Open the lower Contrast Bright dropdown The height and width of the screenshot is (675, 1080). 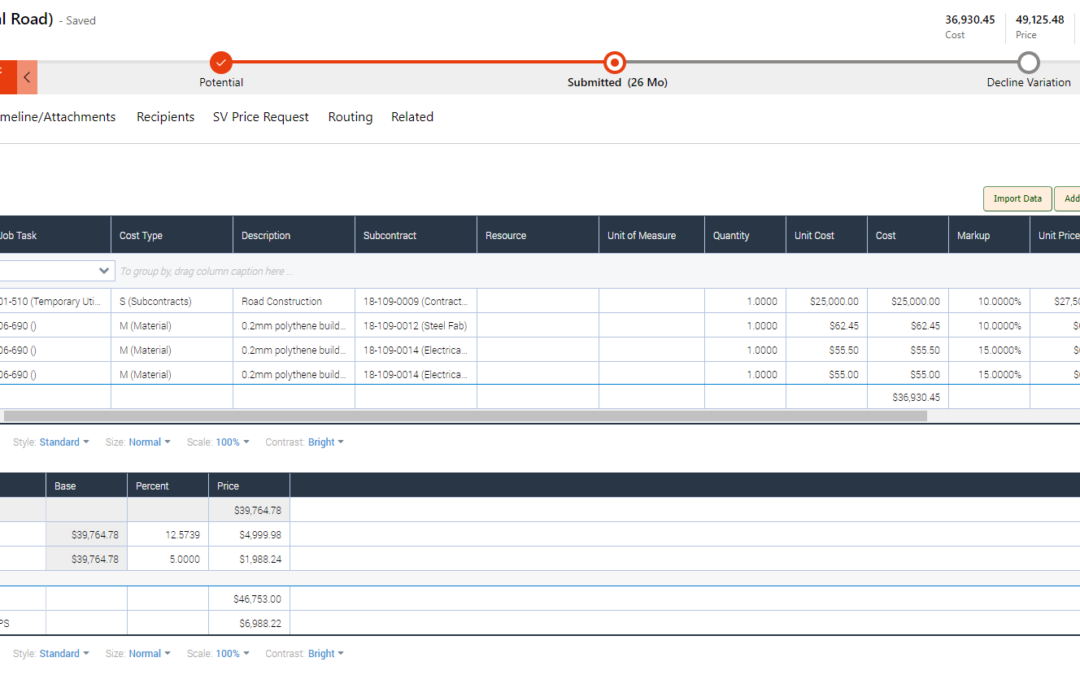click(x=325, y=654)
